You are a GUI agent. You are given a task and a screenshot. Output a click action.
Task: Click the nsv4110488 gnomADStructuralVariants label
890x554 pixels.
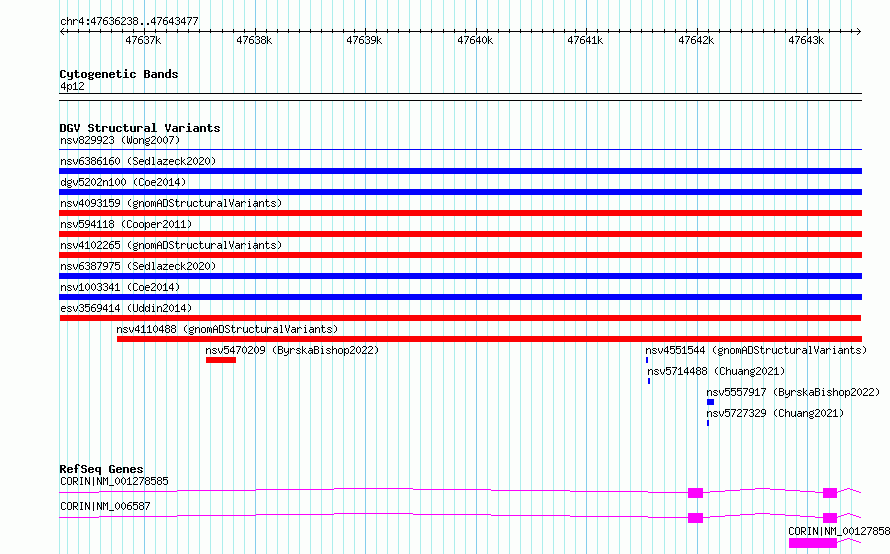pos(227,329)
